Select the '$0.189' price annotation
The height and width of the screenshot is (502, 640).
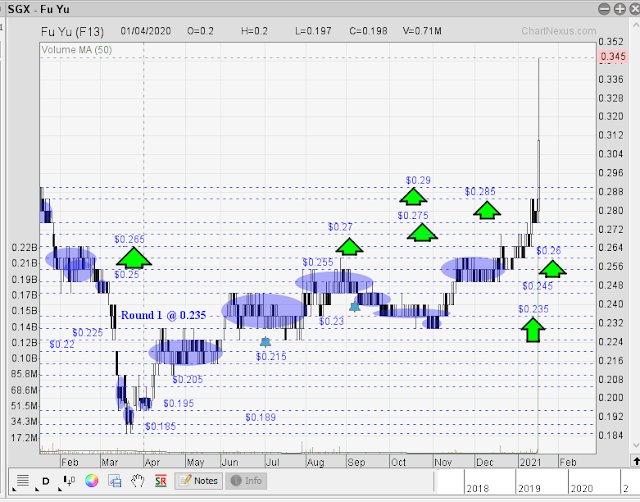point(260,418)
